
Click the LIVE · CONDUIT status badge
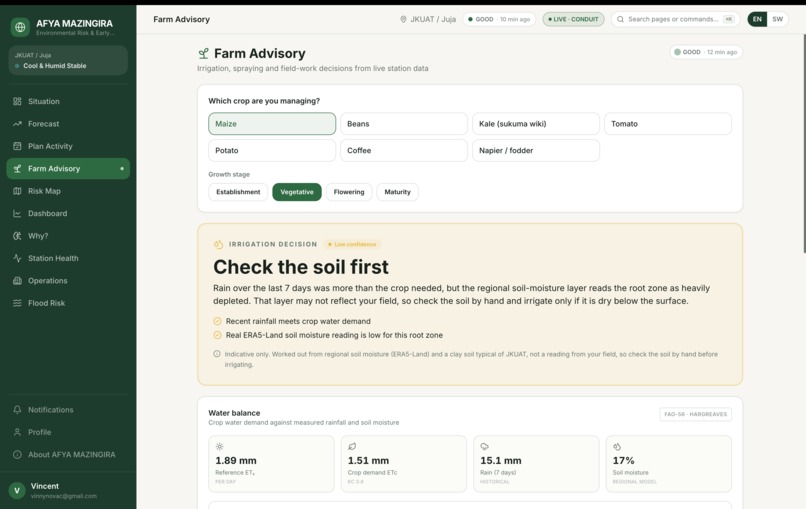point(573,19)
